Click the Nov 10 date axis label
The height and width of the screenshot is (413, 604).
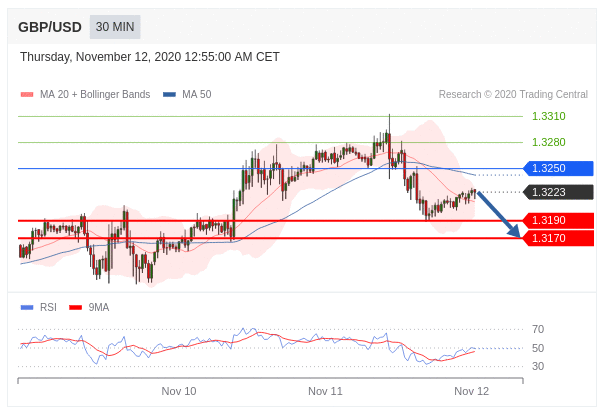(179, 391)
